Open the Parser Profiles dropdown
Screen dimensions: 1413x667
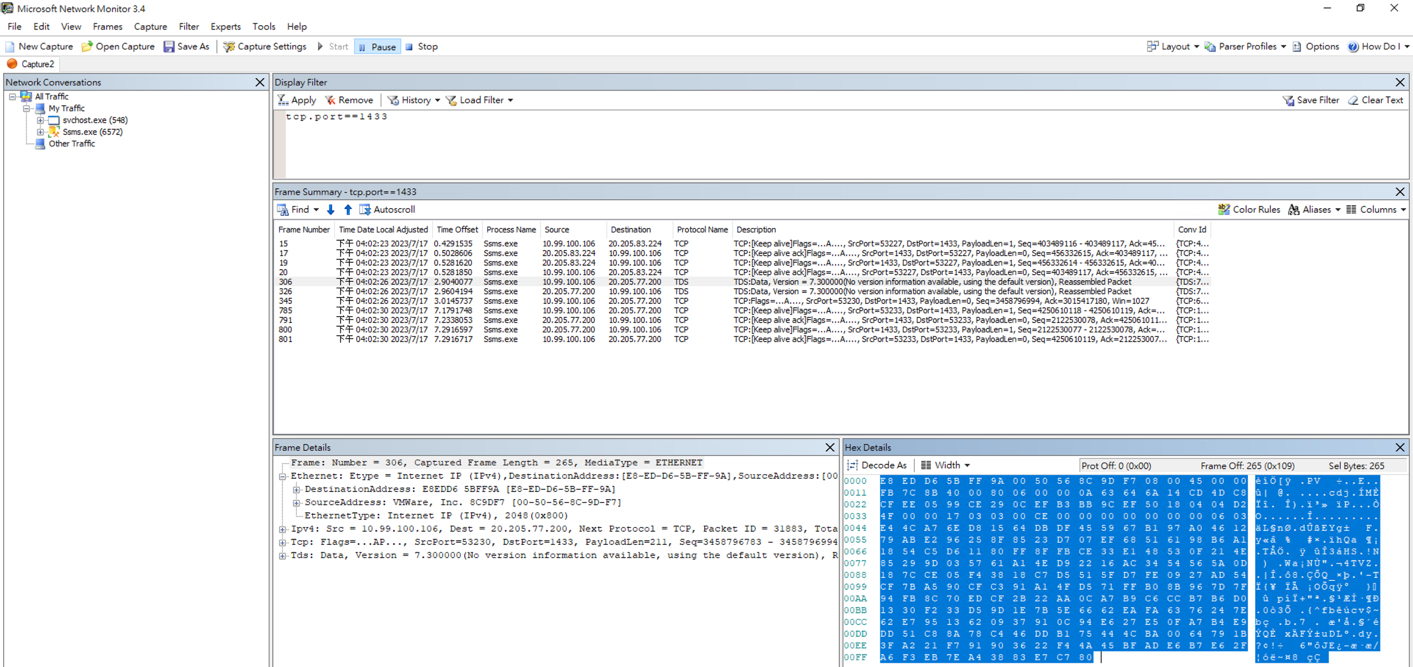pyautogui.click(x=1245, y=47)
